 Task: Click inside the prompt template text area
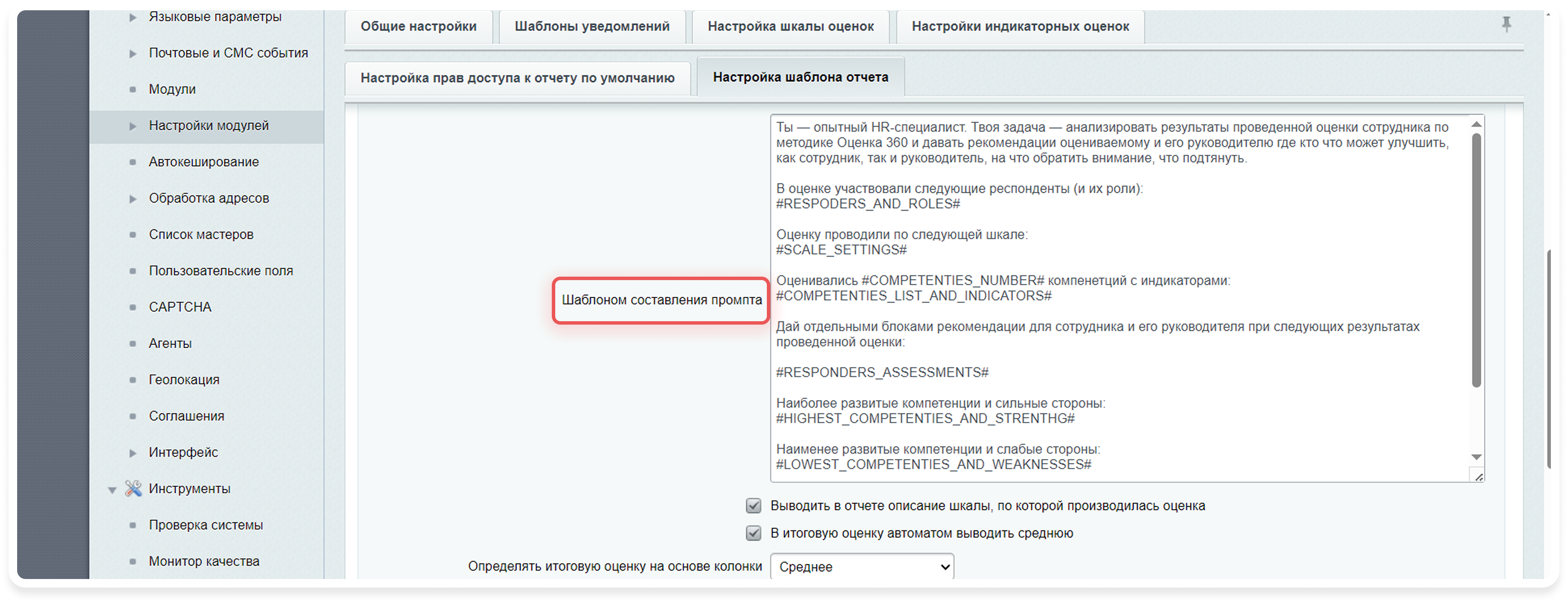(x=1095, y=304)
